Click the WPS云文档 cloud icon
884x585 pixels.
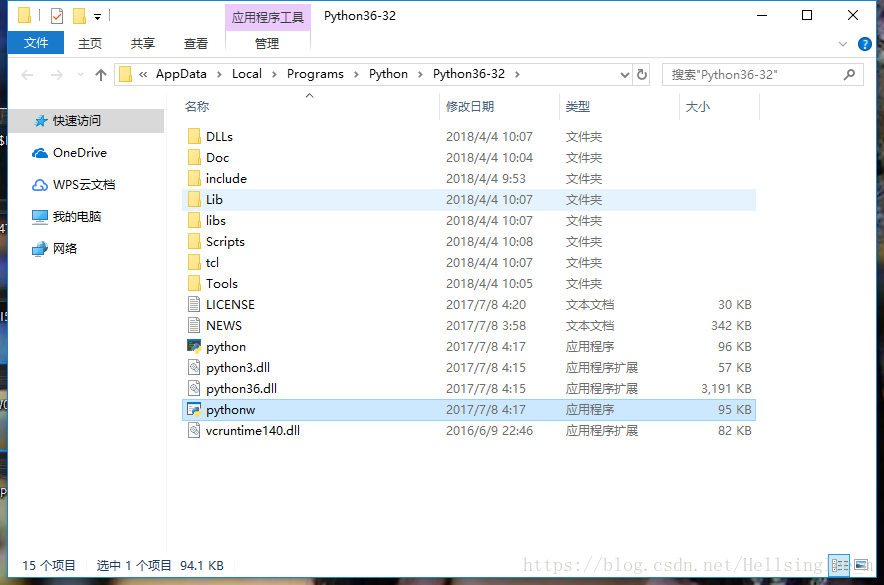(x=39, y=185)
